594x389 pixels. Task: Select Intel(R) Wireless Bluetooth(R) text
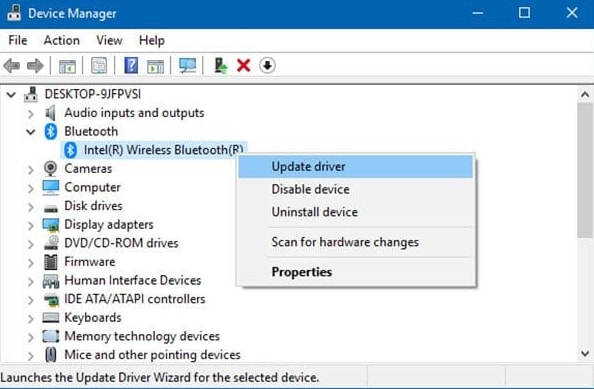pyautogui.click(x=164, y=150)
